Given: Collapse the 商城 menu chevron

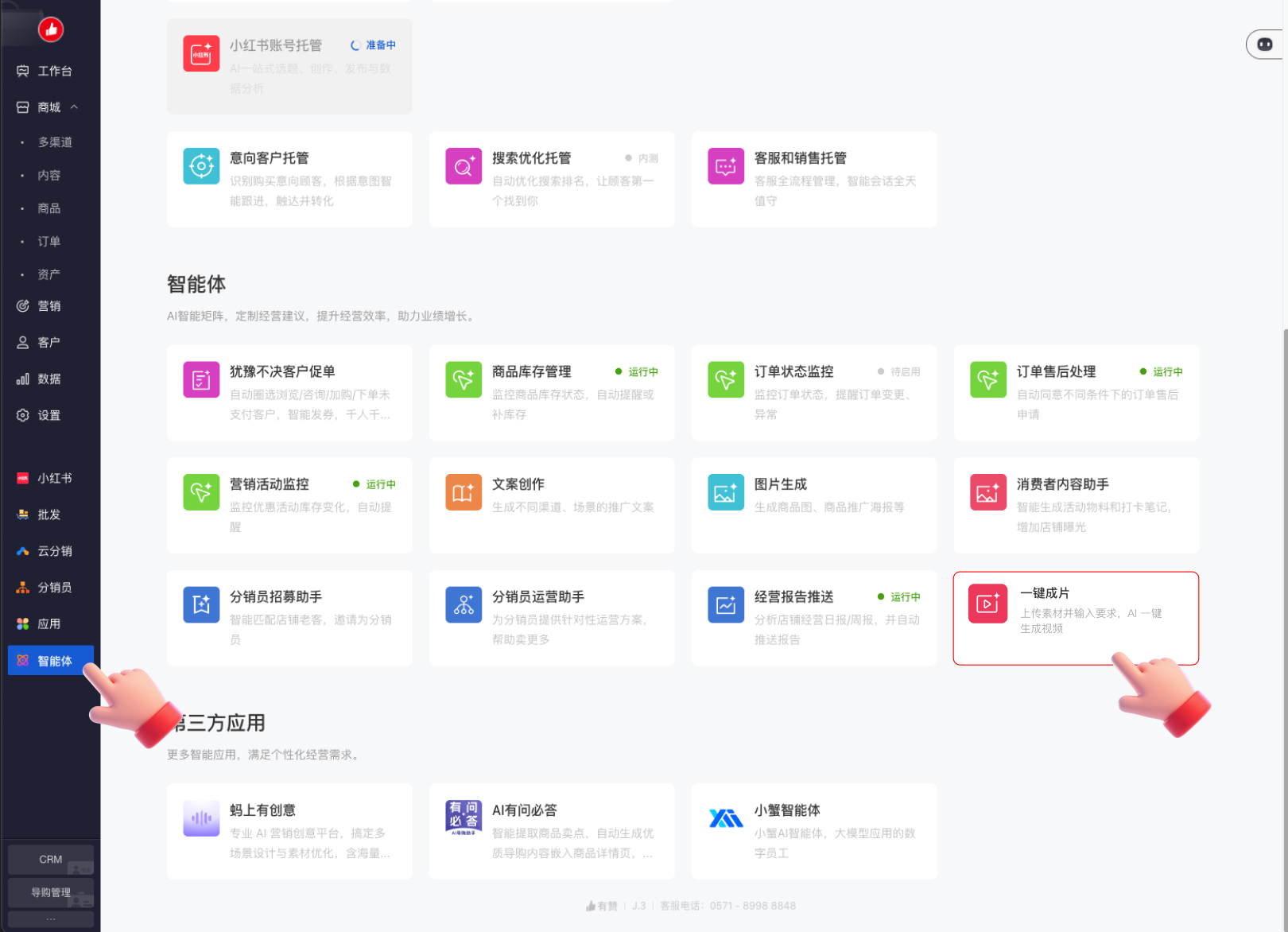Looking at the screenshot, I should [74, 107].
